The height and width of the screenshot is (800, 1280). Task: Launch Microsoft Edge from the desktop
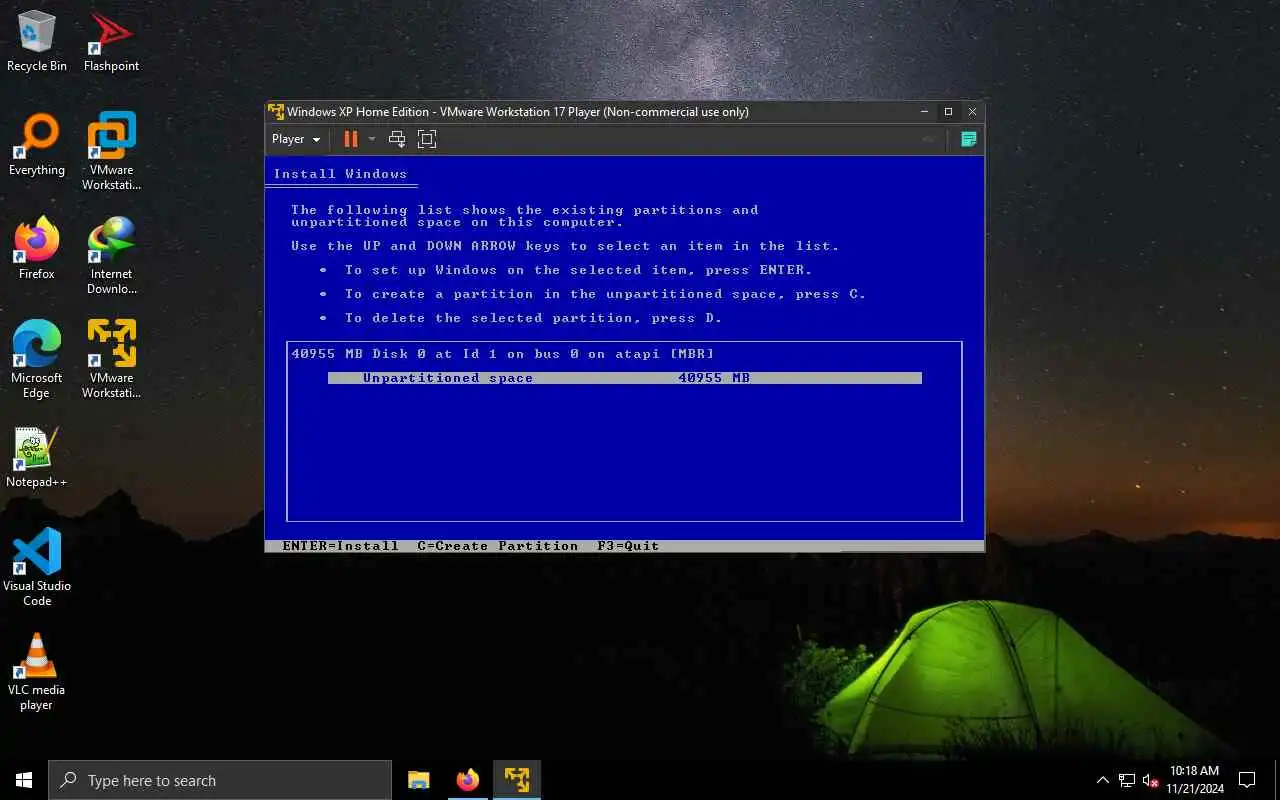pos(37,360)
